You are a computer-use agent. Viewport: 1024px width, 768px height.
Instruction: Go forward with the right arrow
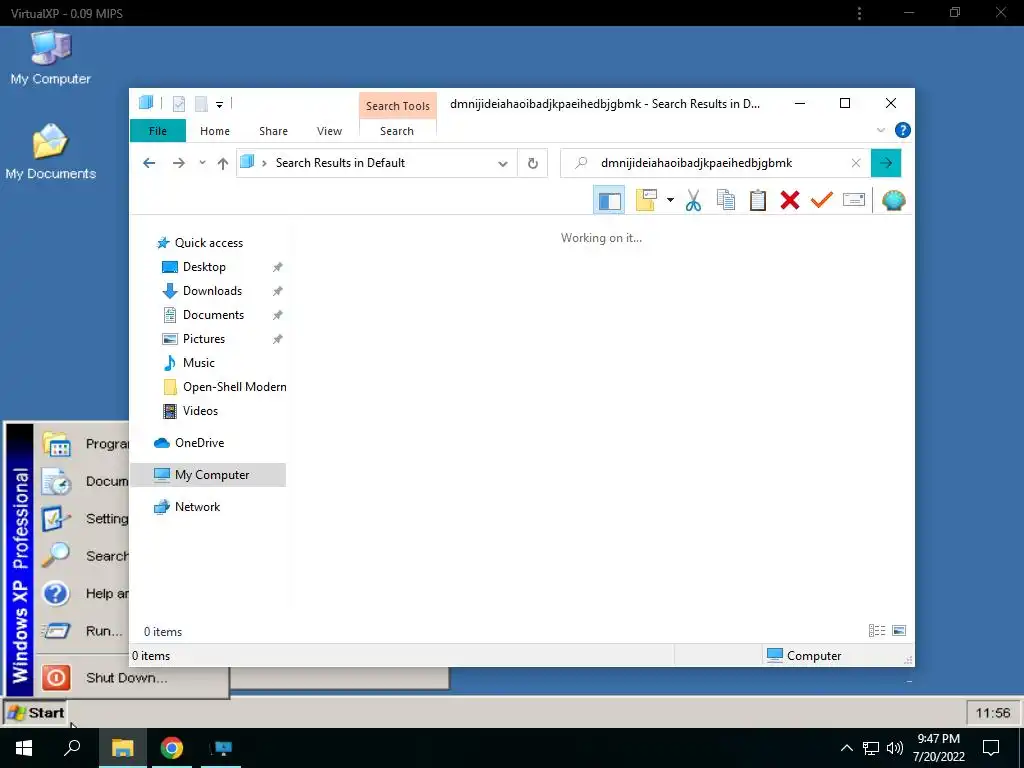coord(178,163)
